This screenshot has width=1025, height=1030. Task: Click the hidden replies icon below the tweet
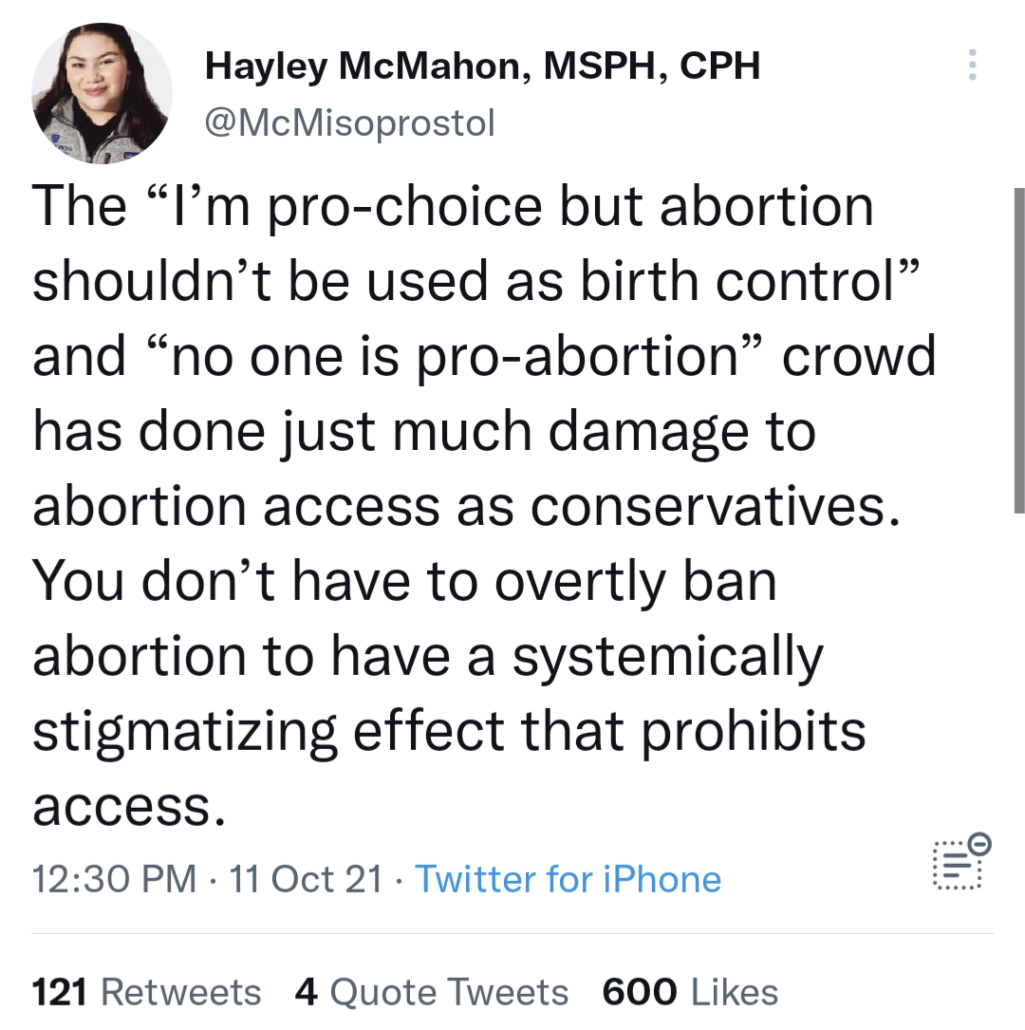pos(957,861)
